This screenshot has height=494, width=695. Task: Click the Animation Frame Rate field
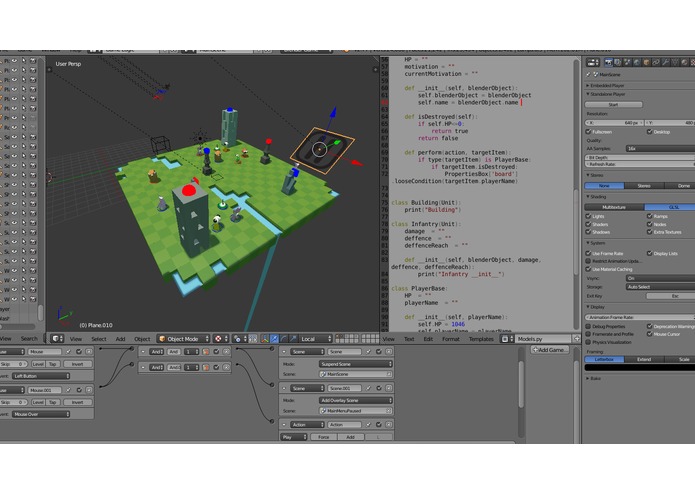(640, 317)
